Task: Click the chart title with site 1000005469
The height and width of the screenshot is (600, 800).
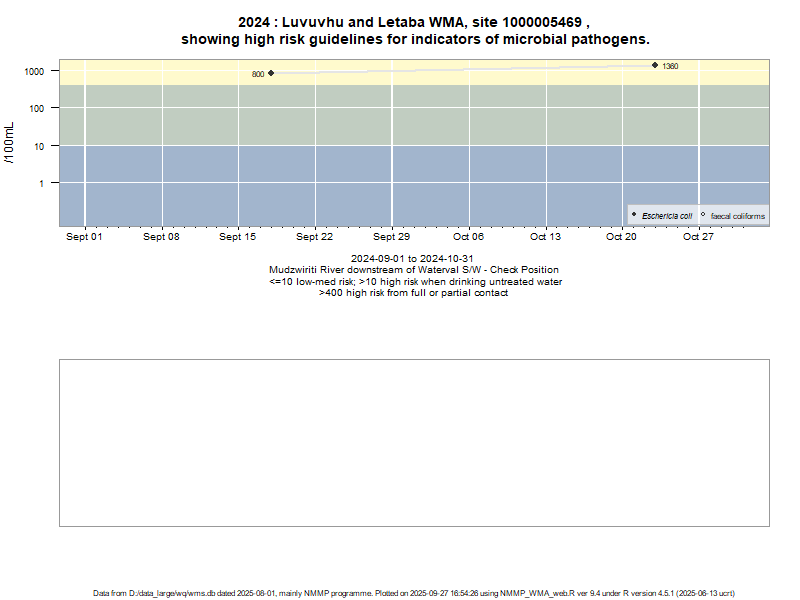Action: [x=414, y=31]
